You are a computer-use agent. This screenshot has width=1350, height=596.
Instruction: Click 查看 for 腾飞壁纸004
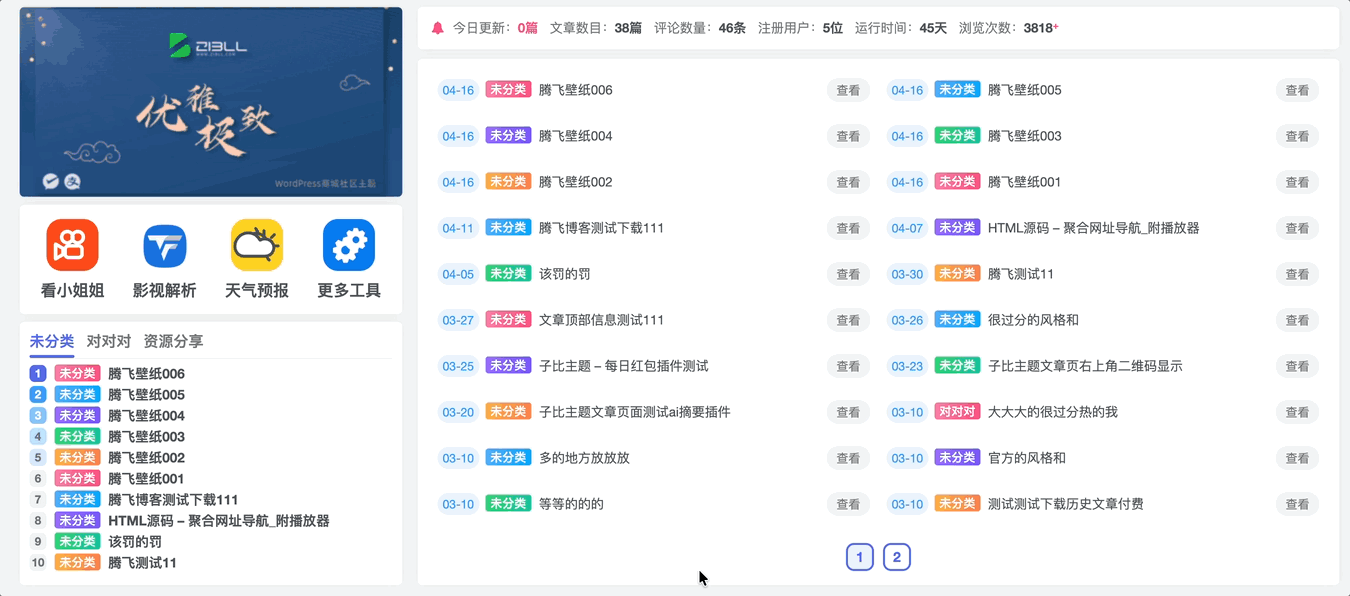point(848,136)
